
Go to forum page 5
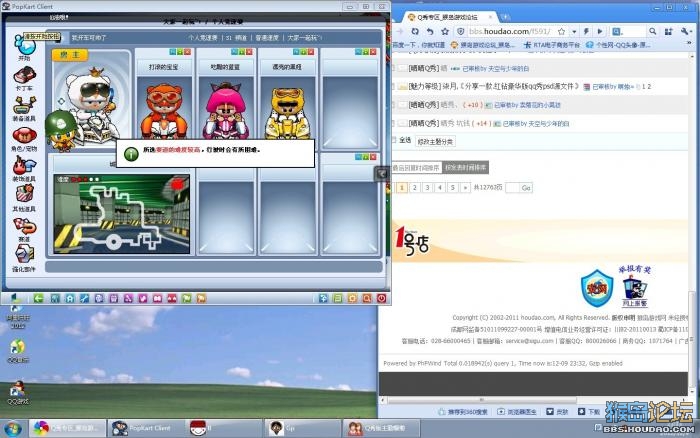pyautogui.click(x=453, y=188)
